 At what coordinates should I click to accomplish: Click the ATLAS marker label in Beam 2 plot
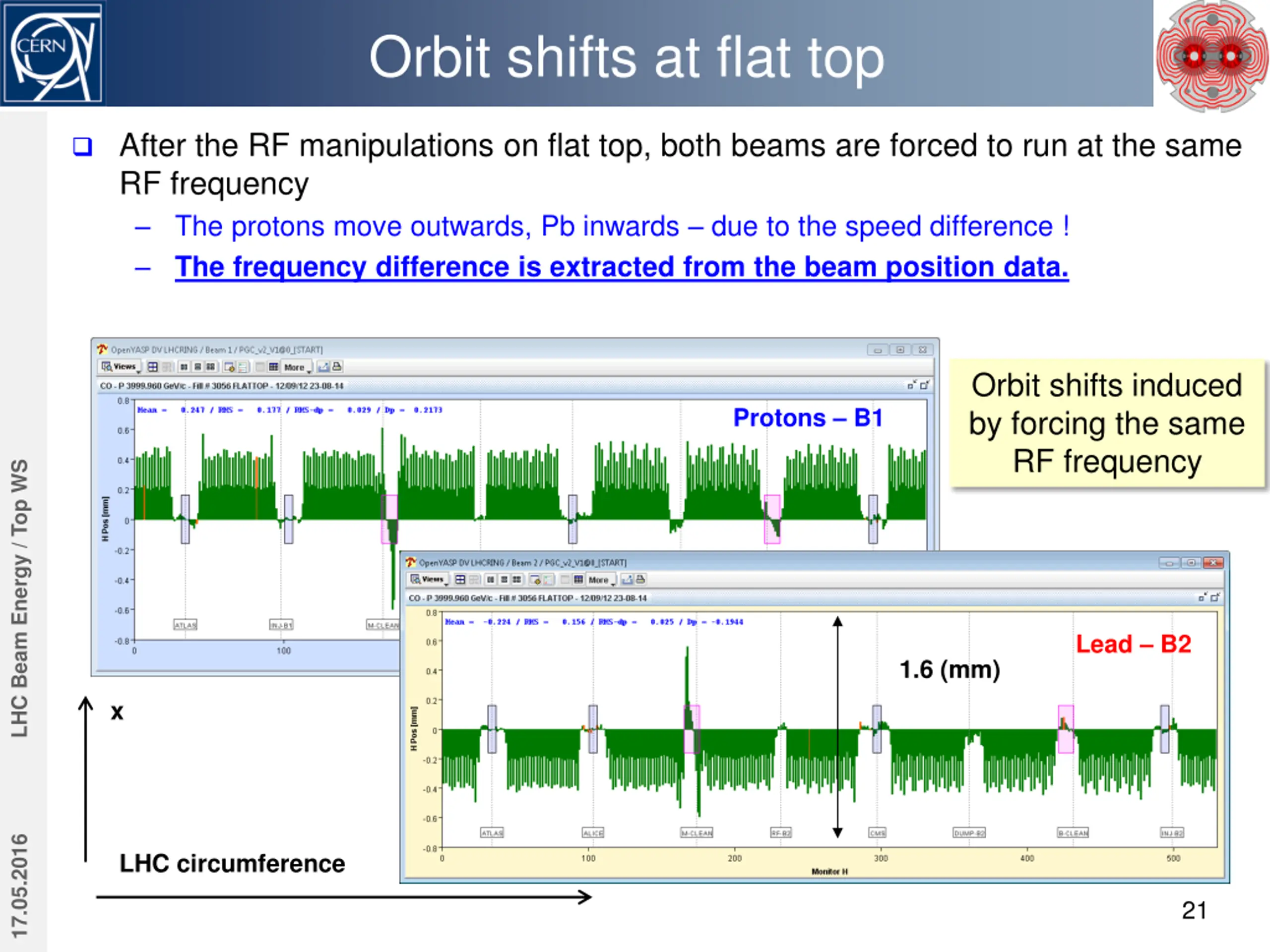click(x=492, y=833)
